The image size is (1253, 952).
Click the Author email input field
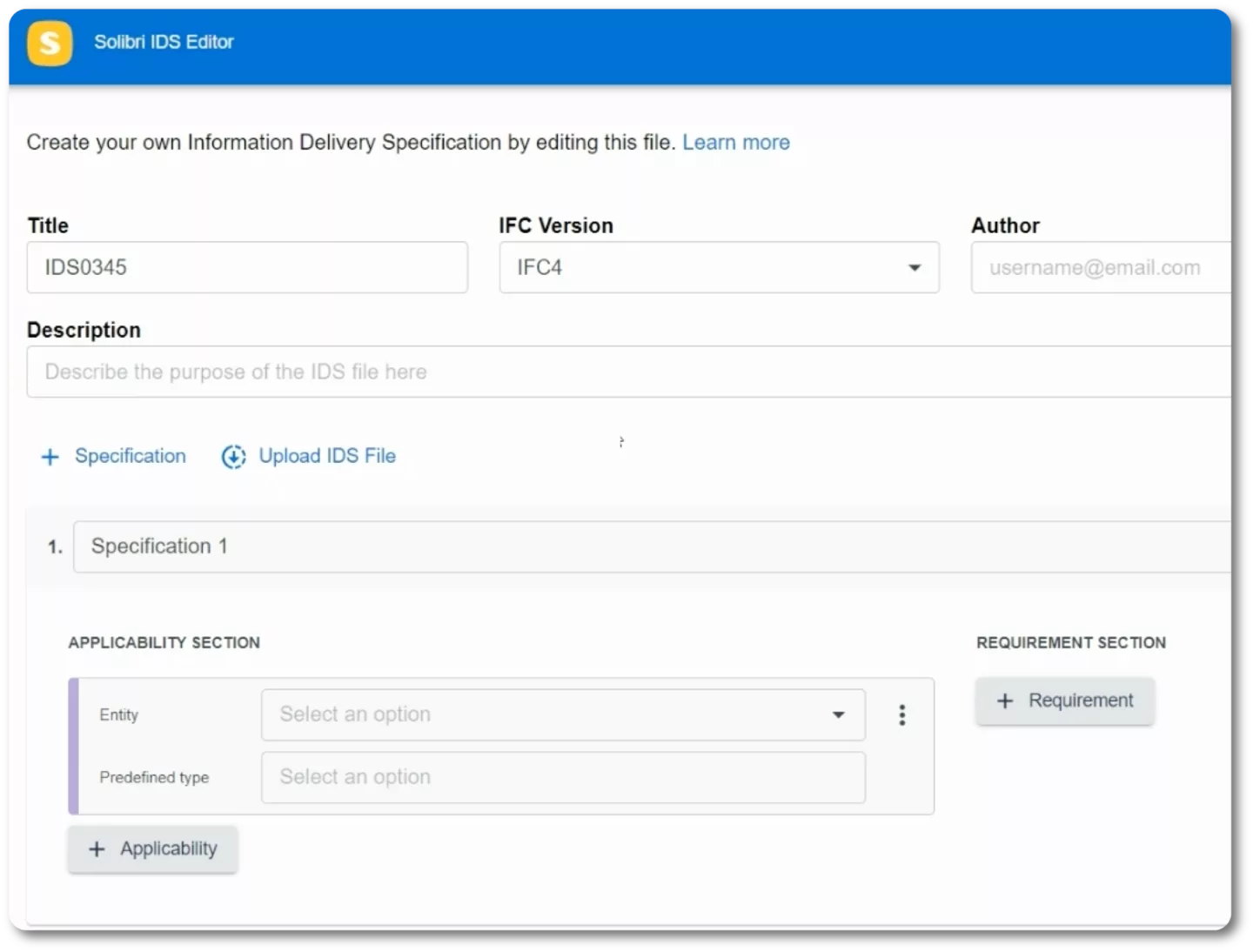tap(1102, 267)
